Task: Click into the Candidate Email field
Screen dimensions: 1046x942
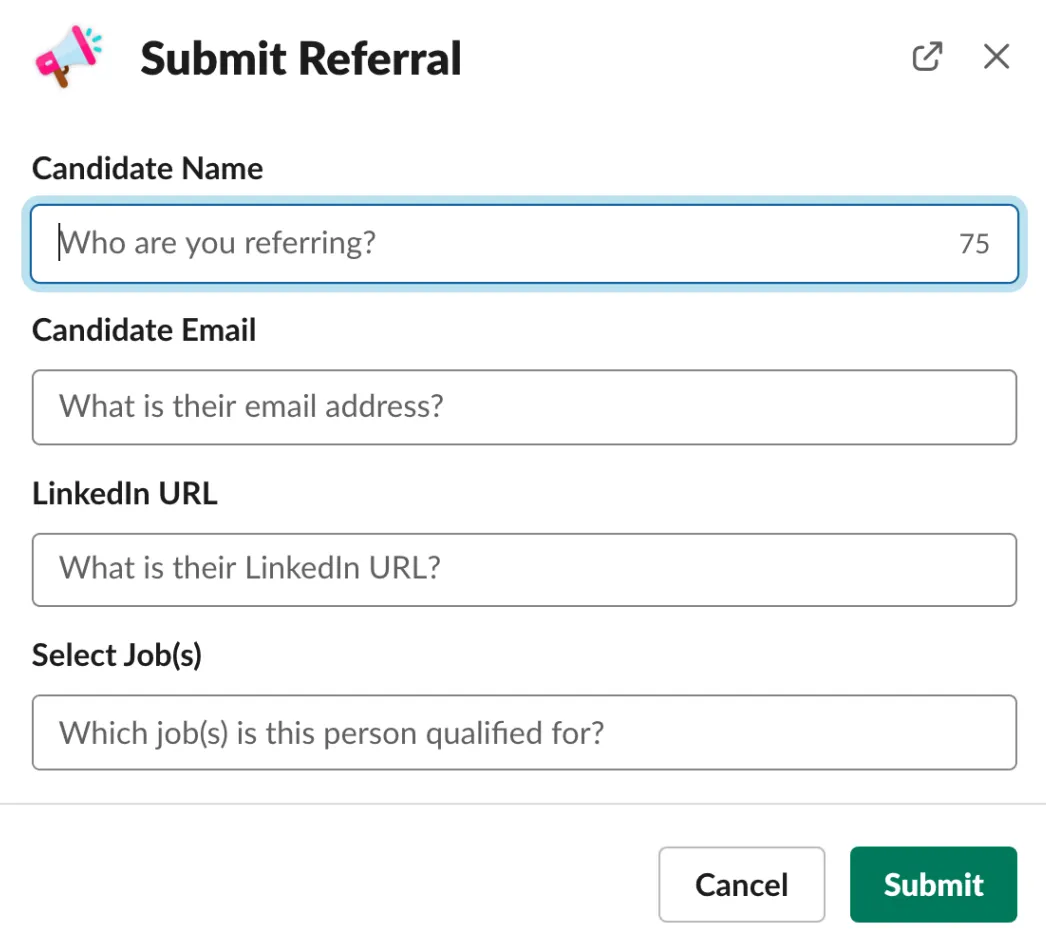Action: tap(524, 407)
